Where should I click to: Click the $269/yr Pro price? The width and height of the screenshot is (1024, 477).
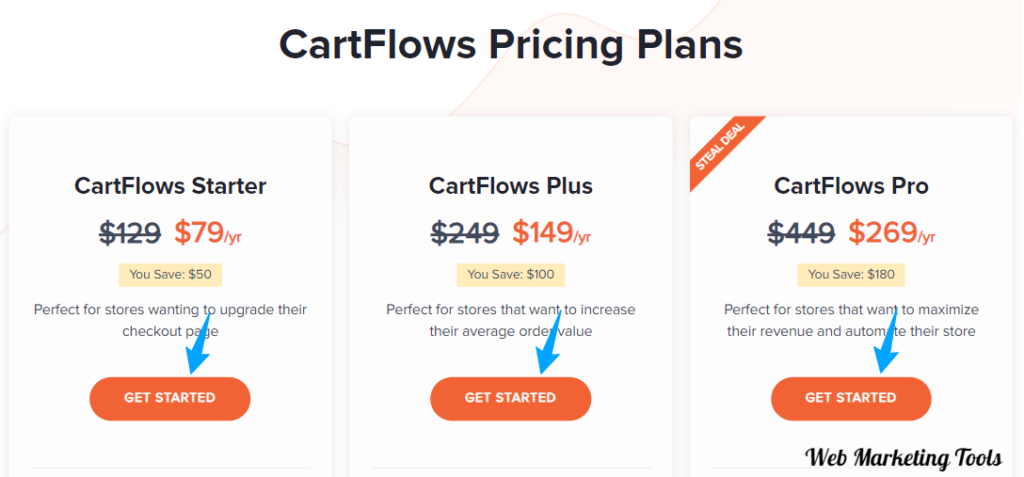(x=891, y=232)
